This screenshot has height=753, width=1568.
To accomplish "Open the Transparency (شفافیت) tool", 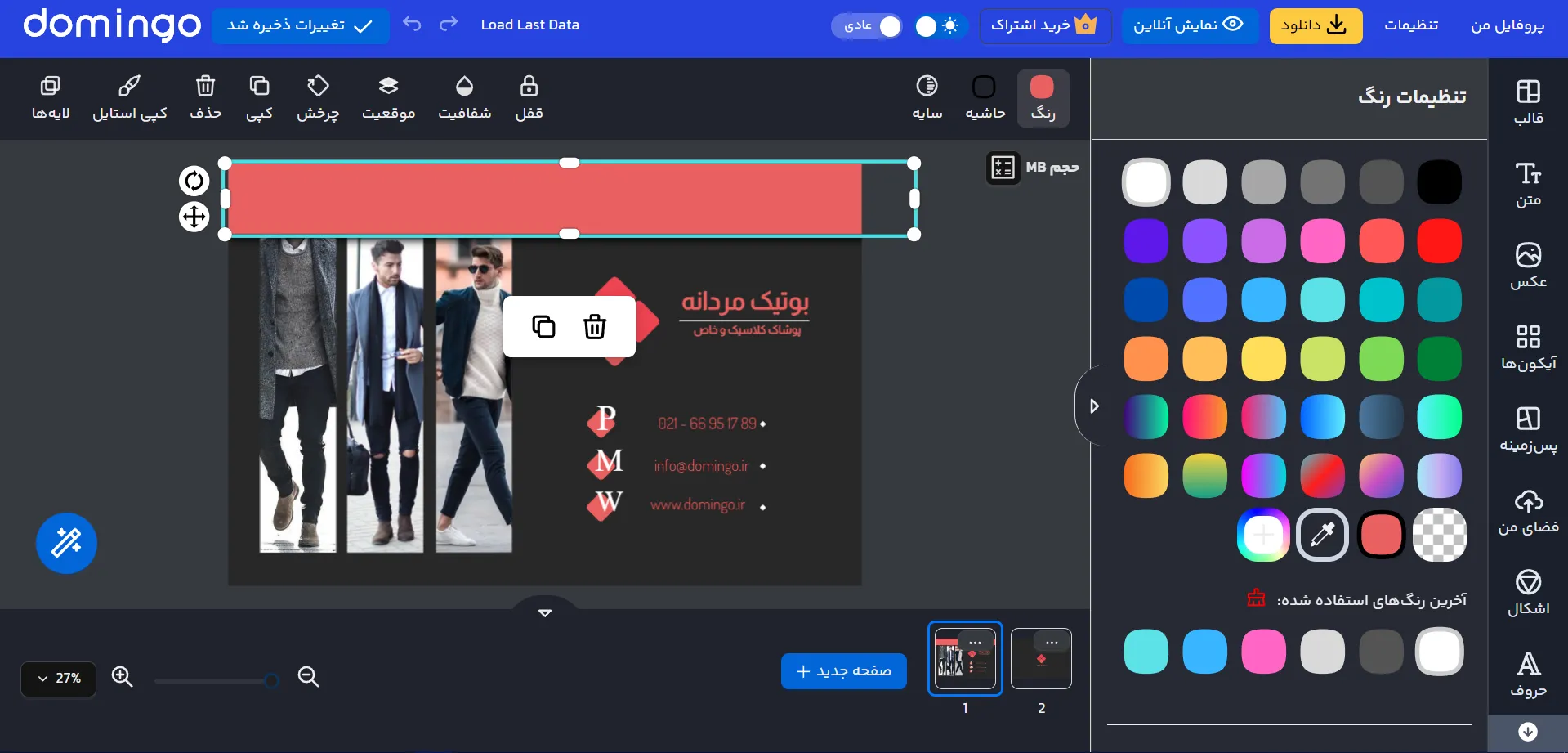I will 464,98.
